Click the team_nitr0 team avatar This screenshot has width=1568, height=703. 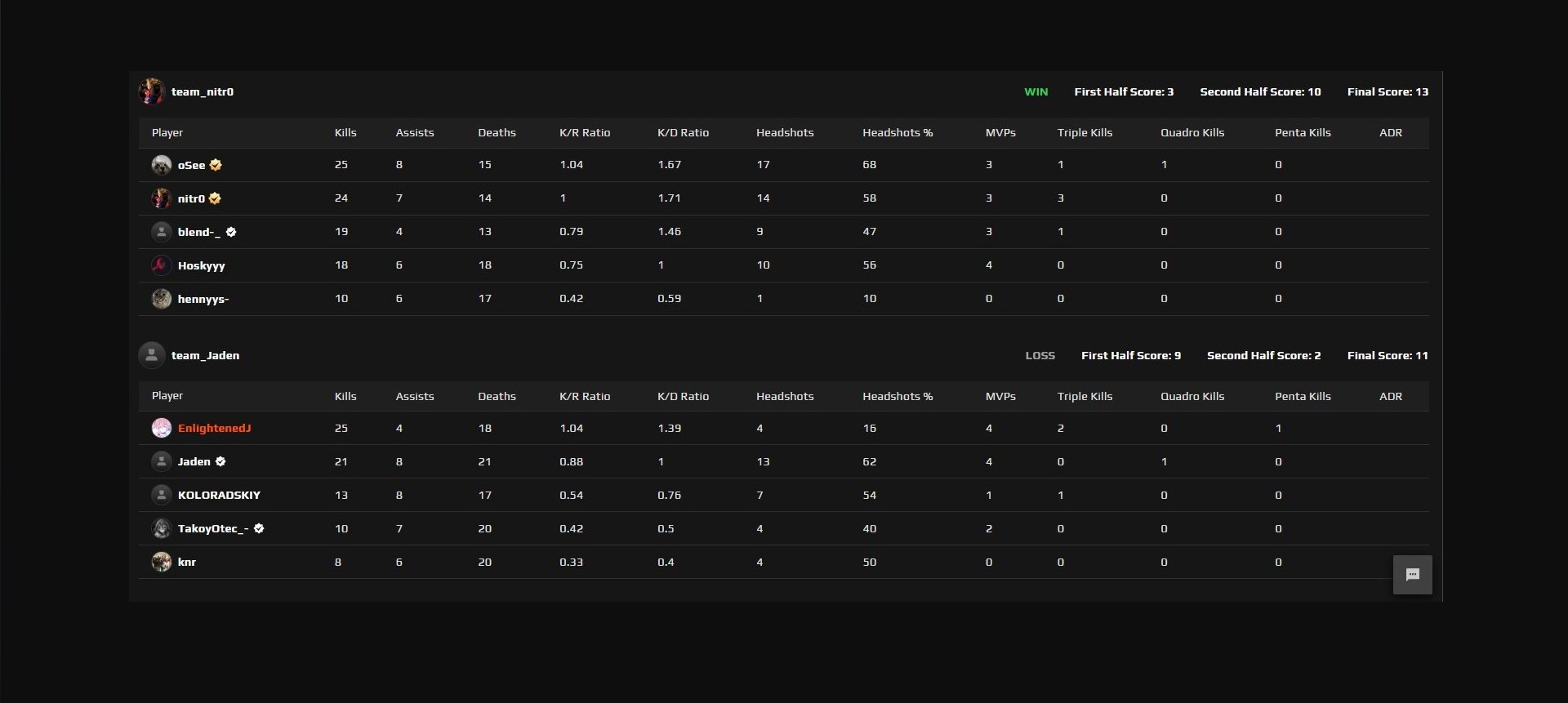pyautogui.click(x=152, y=91)
